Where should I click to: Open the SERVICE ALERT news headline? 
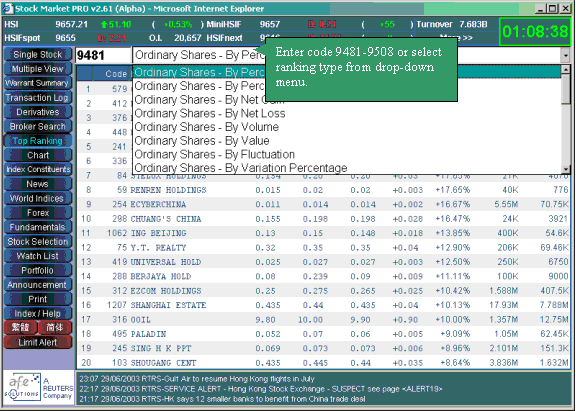[261, 389]
